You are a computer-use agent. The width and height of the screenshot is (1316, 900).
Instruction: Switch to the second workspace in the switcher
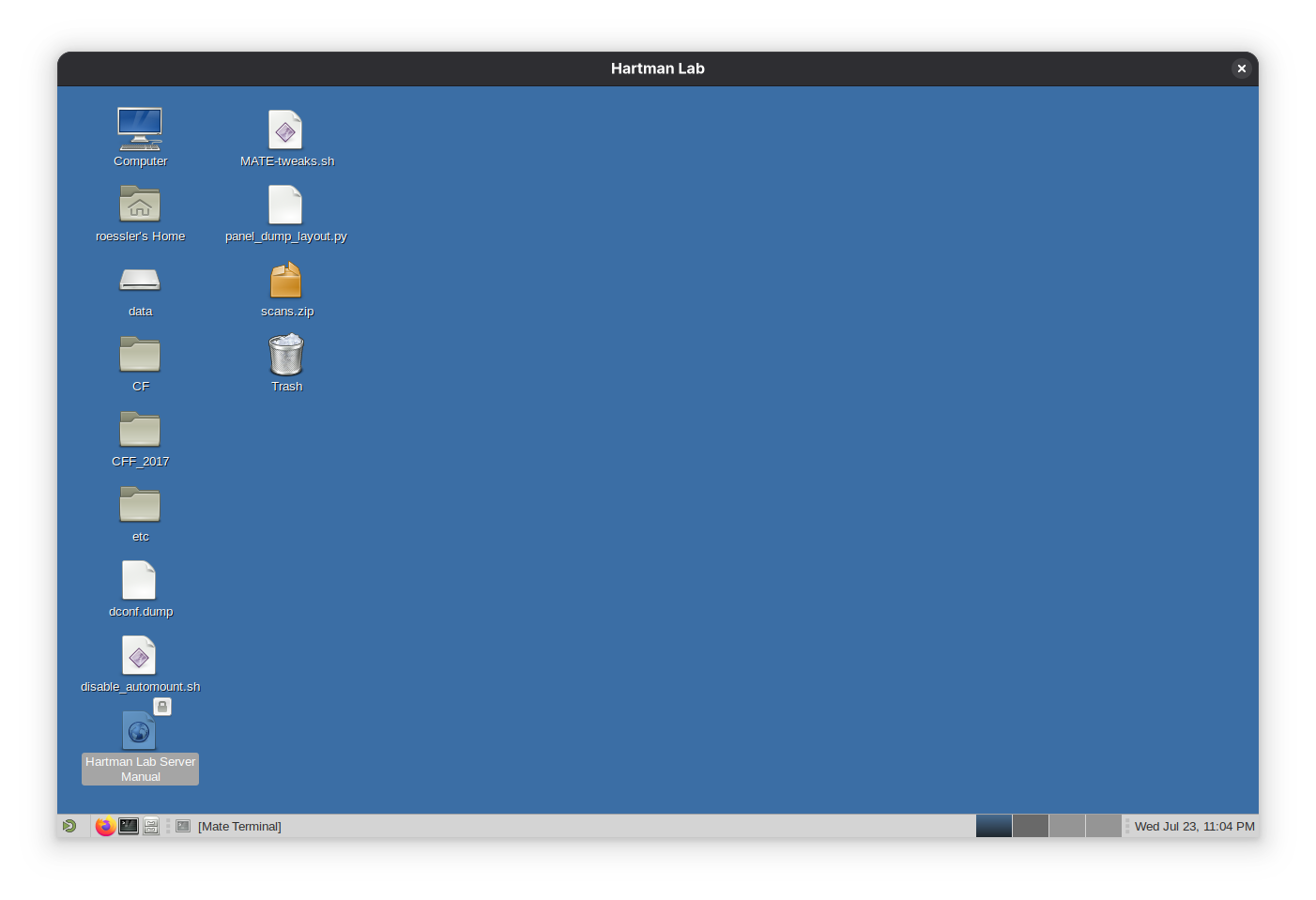[x=1030, y=826]
